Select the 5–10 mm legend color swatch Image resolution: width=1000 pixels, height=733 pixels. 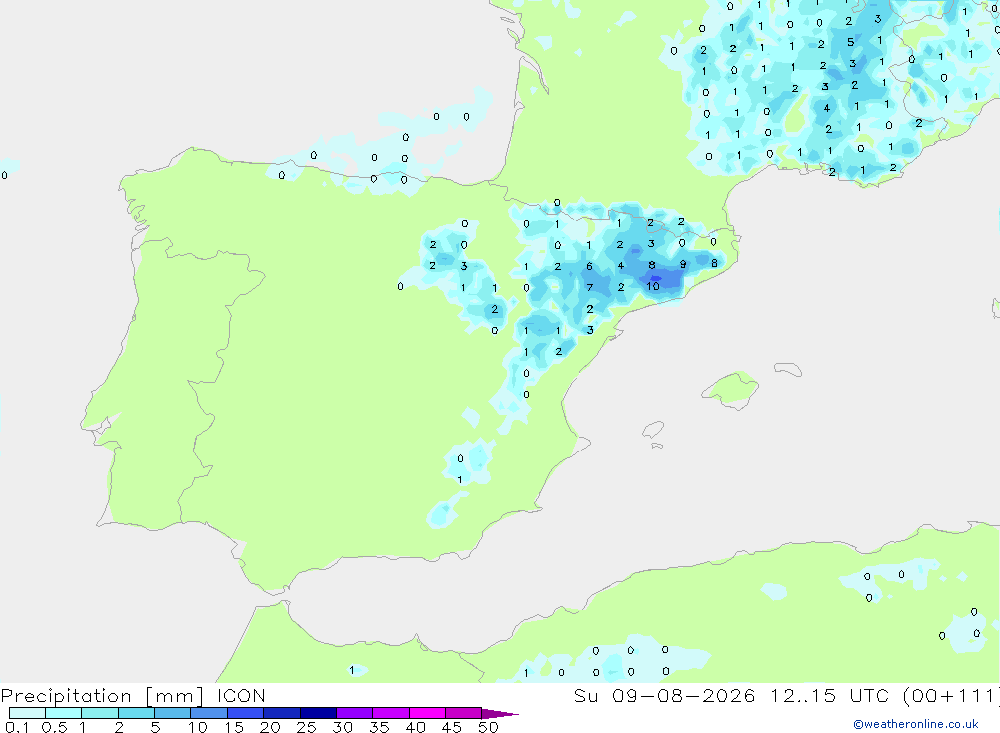173,713
